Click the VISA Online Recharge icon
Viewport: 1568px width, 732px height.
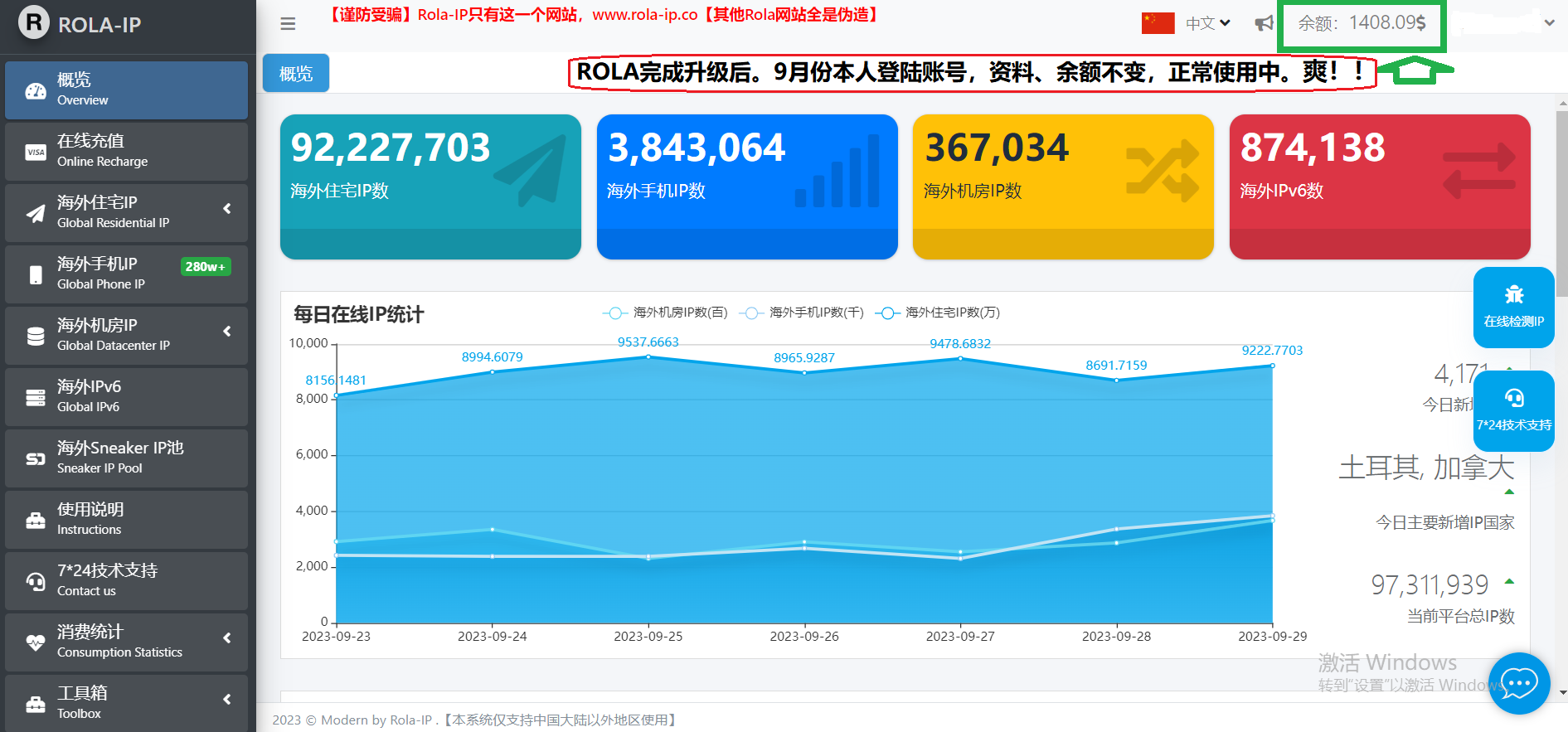click(x=36, y=152)
